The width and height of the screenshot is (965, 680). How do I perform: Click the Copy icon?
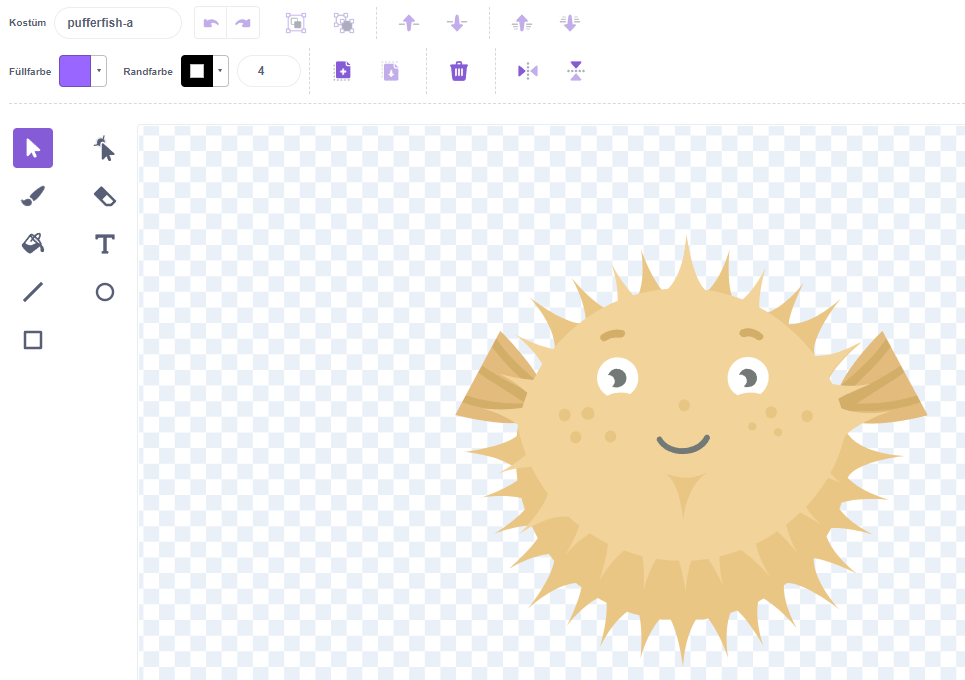[343, 71]
